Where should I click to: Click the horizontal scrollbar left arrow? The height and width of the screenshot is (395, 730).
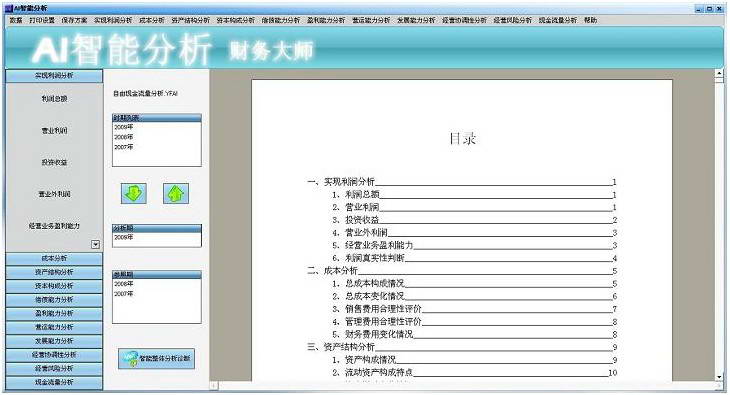[x=214, y=386]
